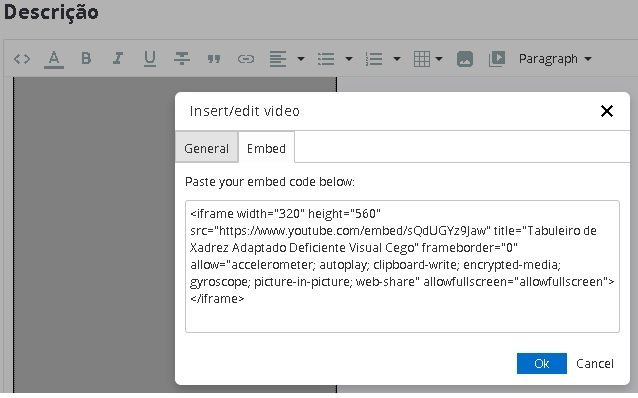Expand the table dropdown arrow
This screenshot has height=398, width=638.
[439, 59]
